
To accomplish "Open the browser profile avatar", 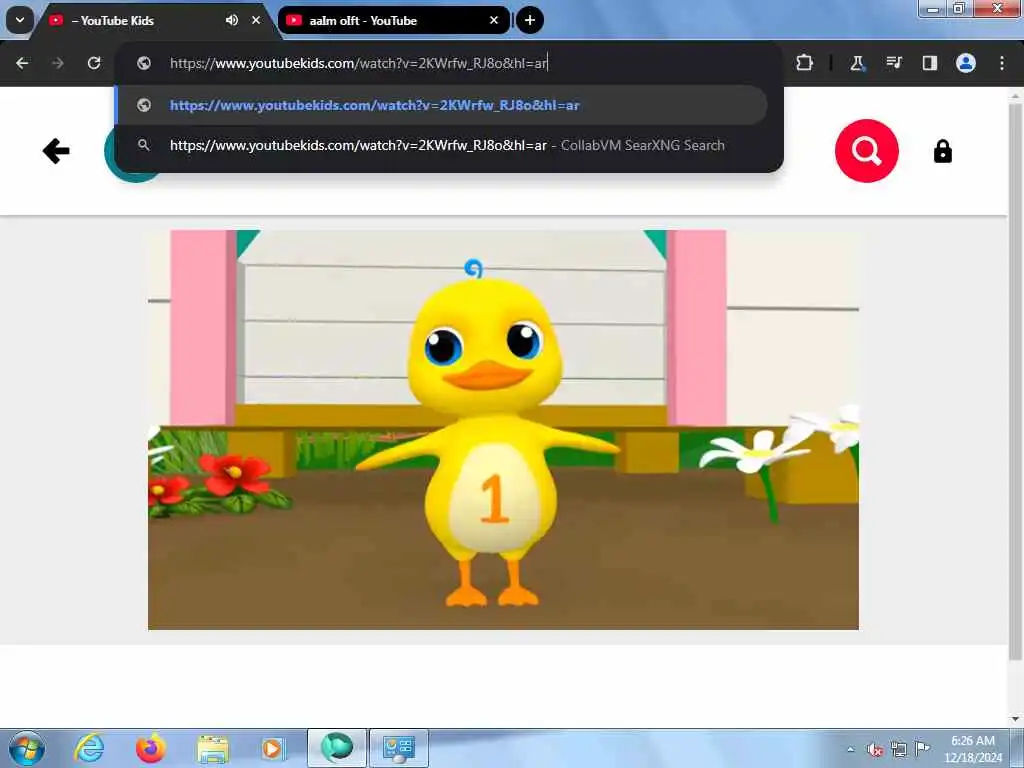I will pos(966,63).
